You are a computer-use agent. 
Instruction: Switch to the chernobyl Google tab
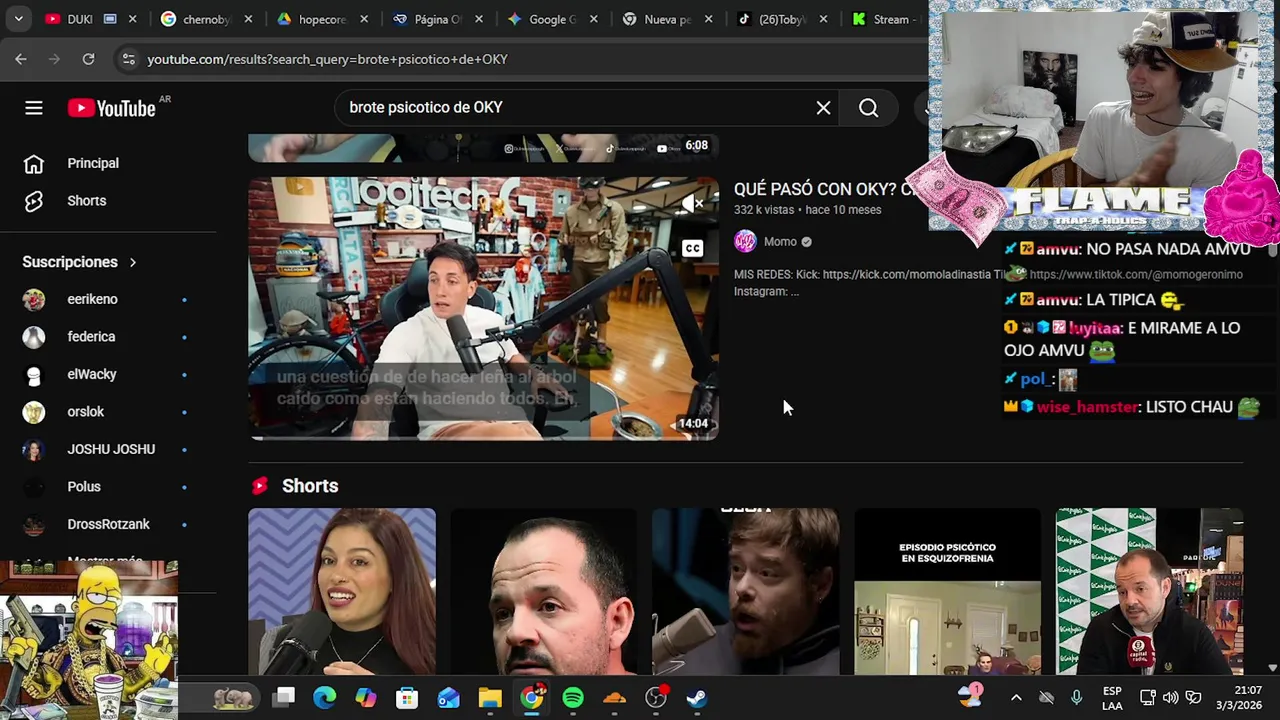206,19
